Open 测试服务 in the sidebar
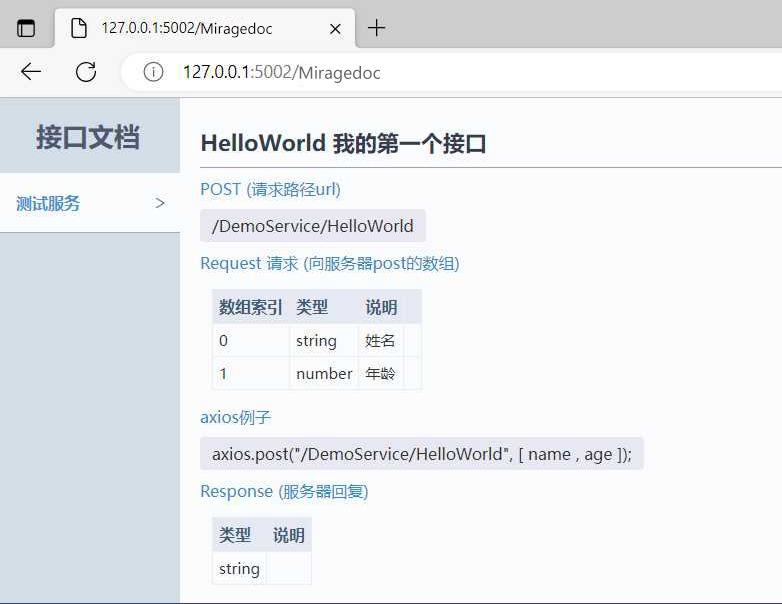The width and height of the screenshot is (782, 604). coord(90,203)
